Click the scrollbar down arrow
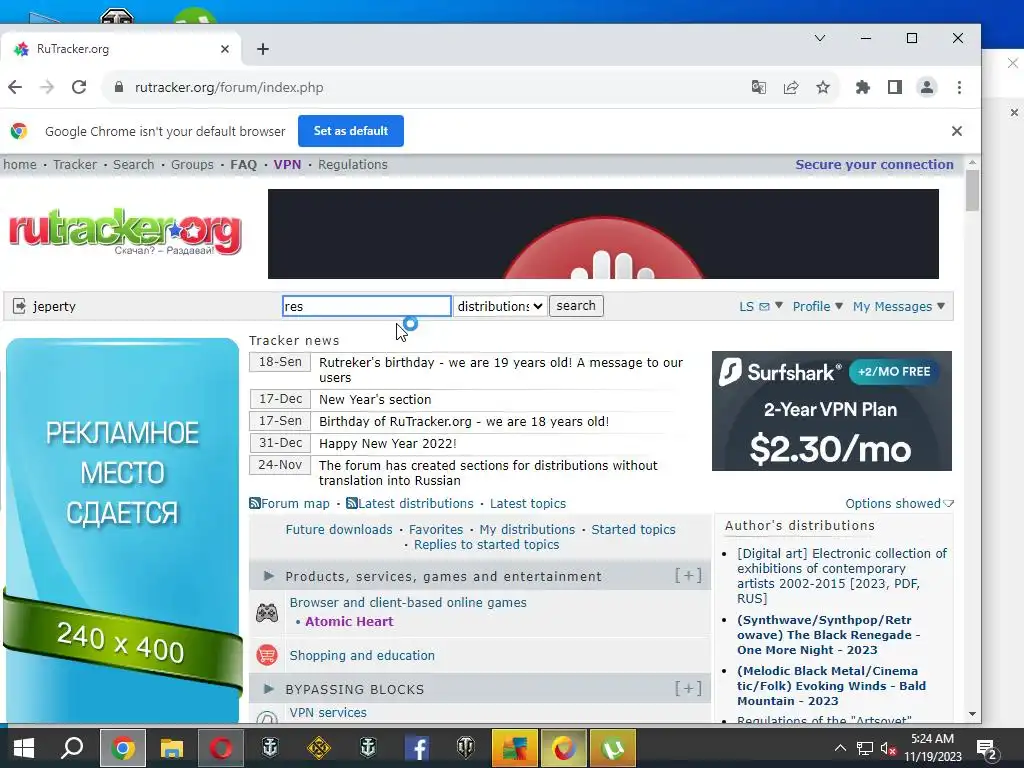1024x768 pixels. pyautogui.click(x=972, y=714)
